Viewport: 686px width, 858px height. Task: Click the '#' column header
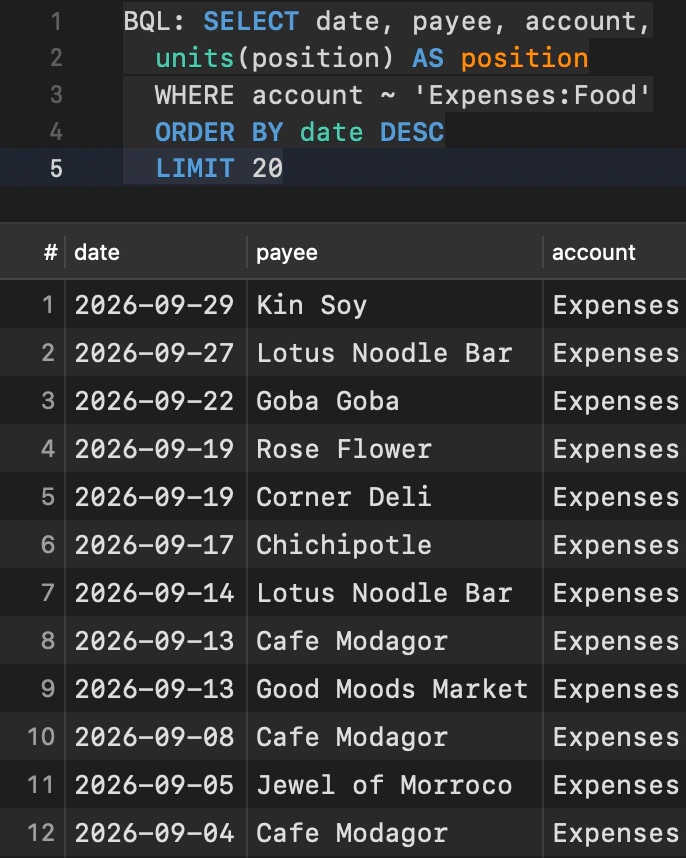(x=51, y=253)
